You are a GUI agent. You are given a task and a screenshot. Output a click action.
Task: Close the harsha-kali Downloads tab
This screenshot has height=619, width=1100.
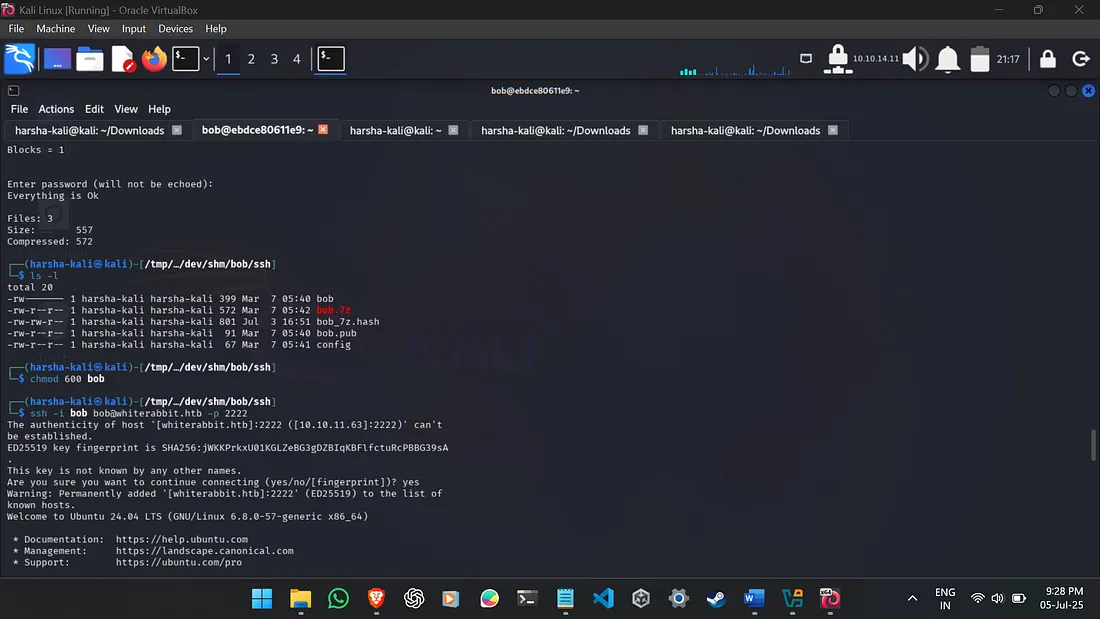pyautogui.click(x=178, y=130)
